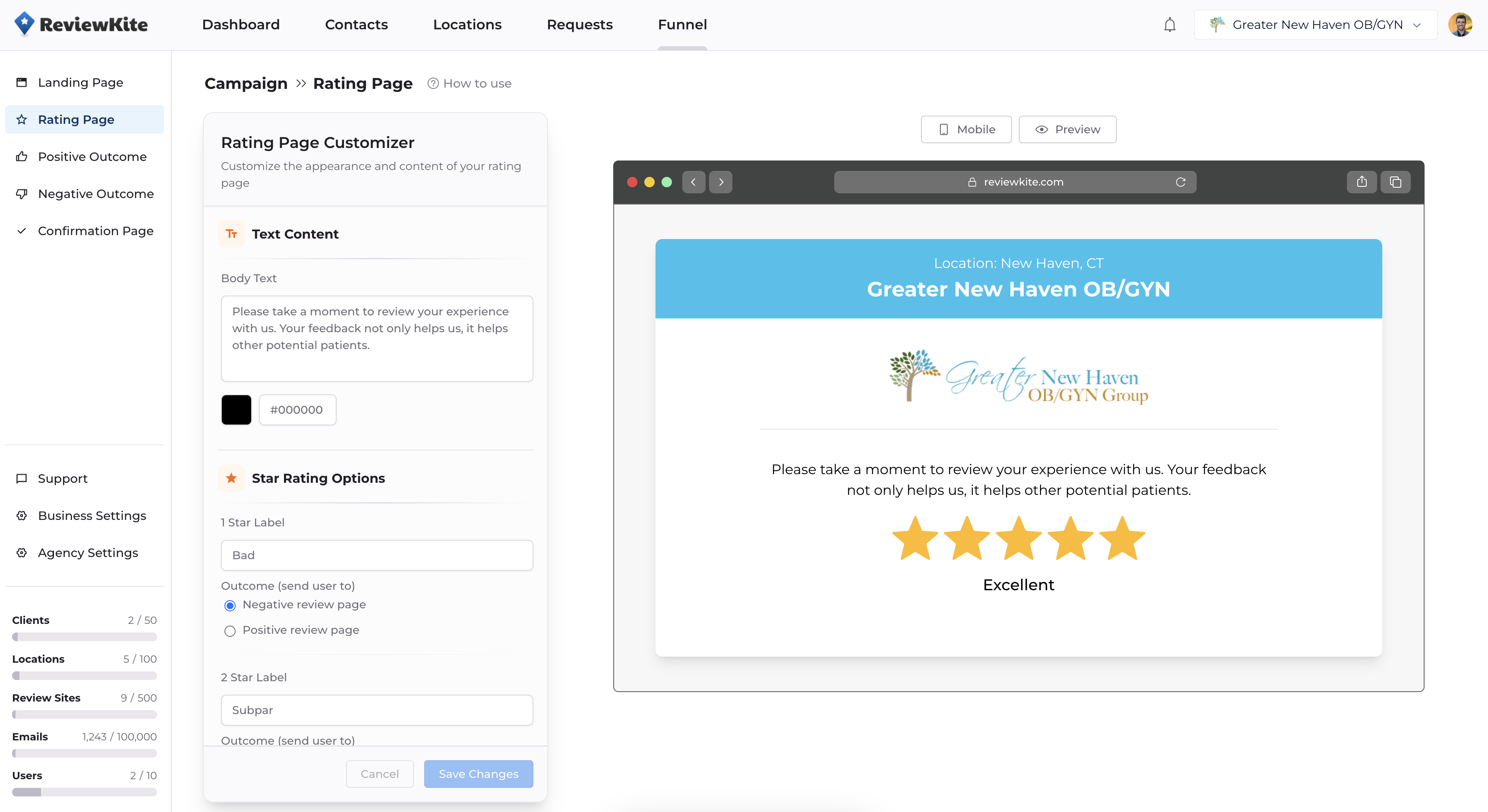Click the 1 Star Label input field
Image resolution: width=1488 pixels, height=812 pixels.
tap(377, 555)
